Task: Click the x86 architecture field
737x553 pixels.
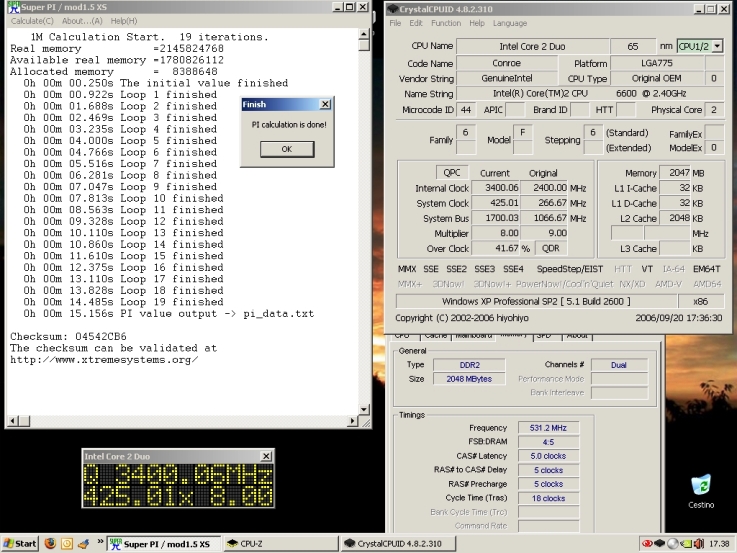Action: click(701, 301)
